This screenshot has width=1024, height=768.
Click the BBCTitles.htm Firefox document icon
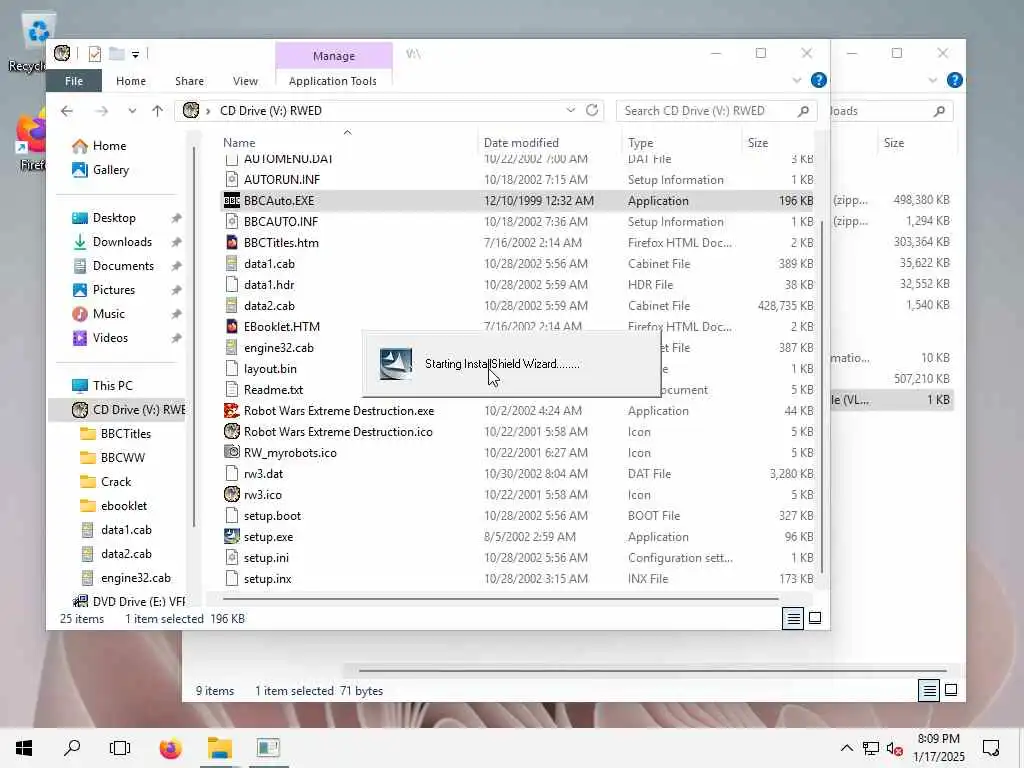pyautogui.click(x=231, y=242)
